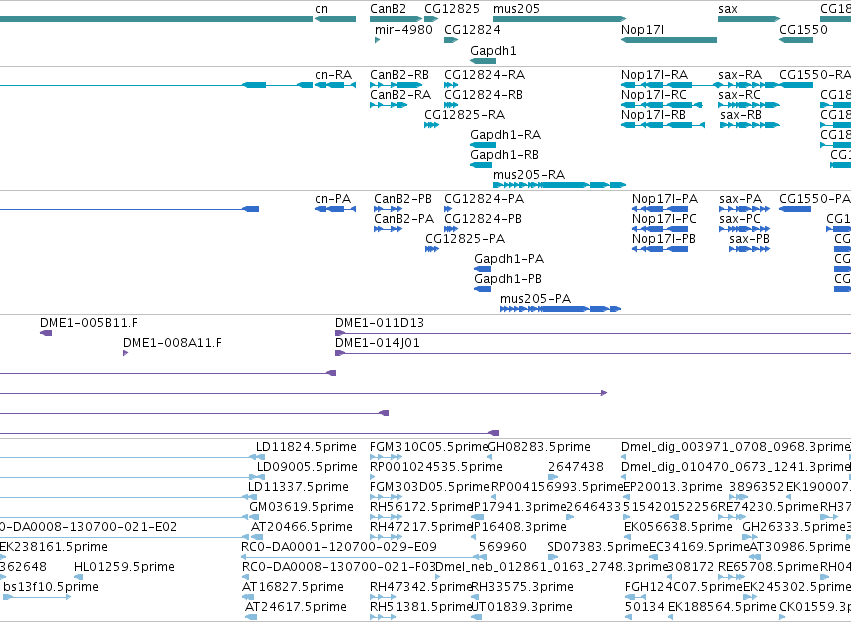Click the Nop17l-RB transcript label
The image size is (851, 622).
(653, 115)
